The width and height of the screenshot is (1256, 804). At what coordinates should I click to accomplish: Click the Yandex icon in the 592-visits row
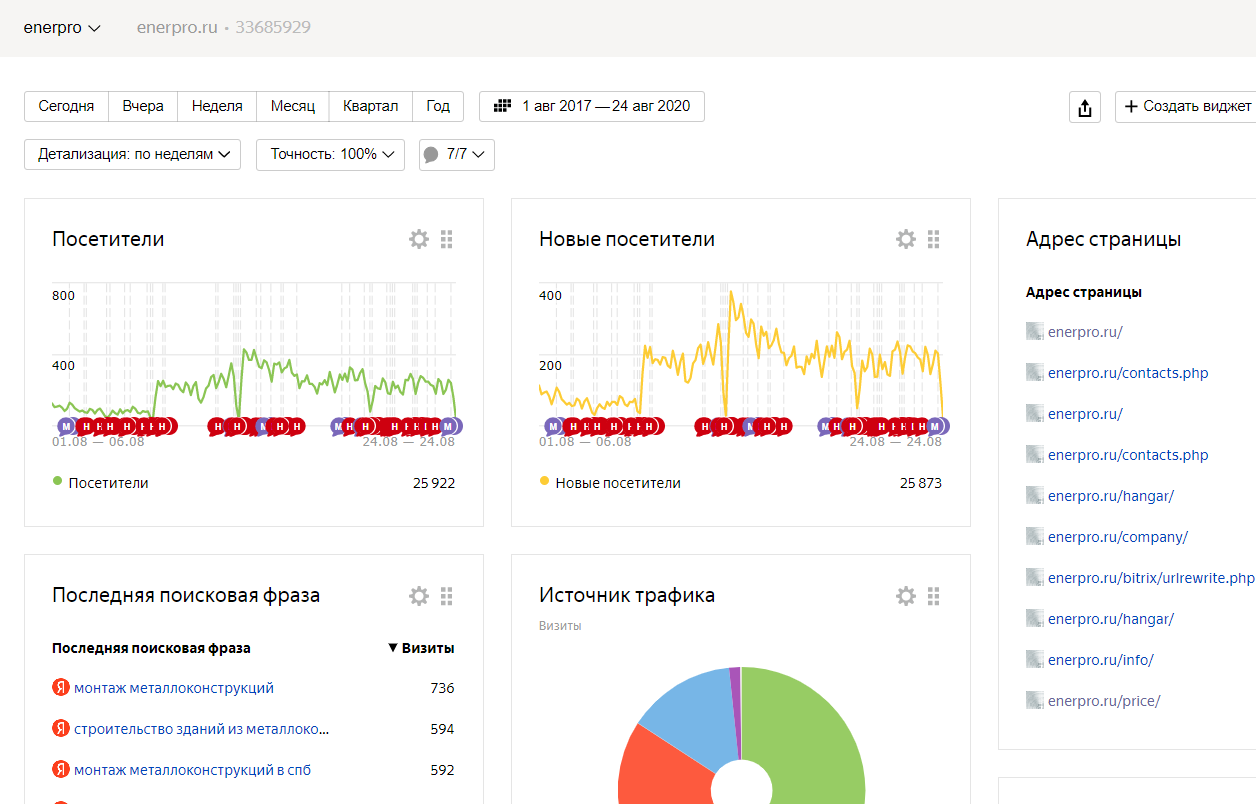(60, 770)
